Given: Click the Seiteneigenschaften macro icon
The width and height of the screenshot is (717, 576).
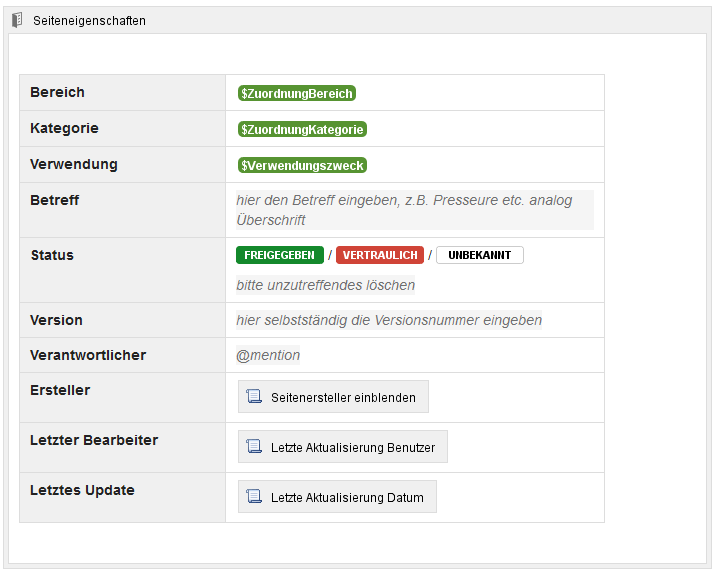Looking at the screenshot, I should click(x=17, y=20).
